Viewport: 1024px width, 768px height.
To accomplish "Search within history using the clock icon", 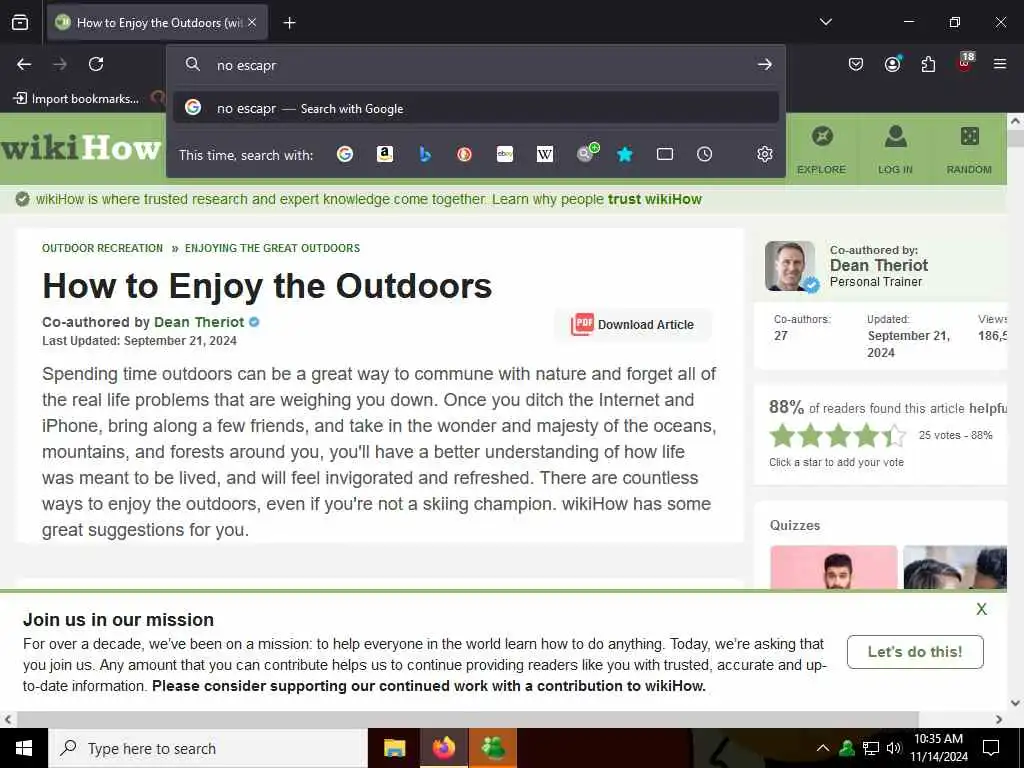I will [x=704, y=154].
